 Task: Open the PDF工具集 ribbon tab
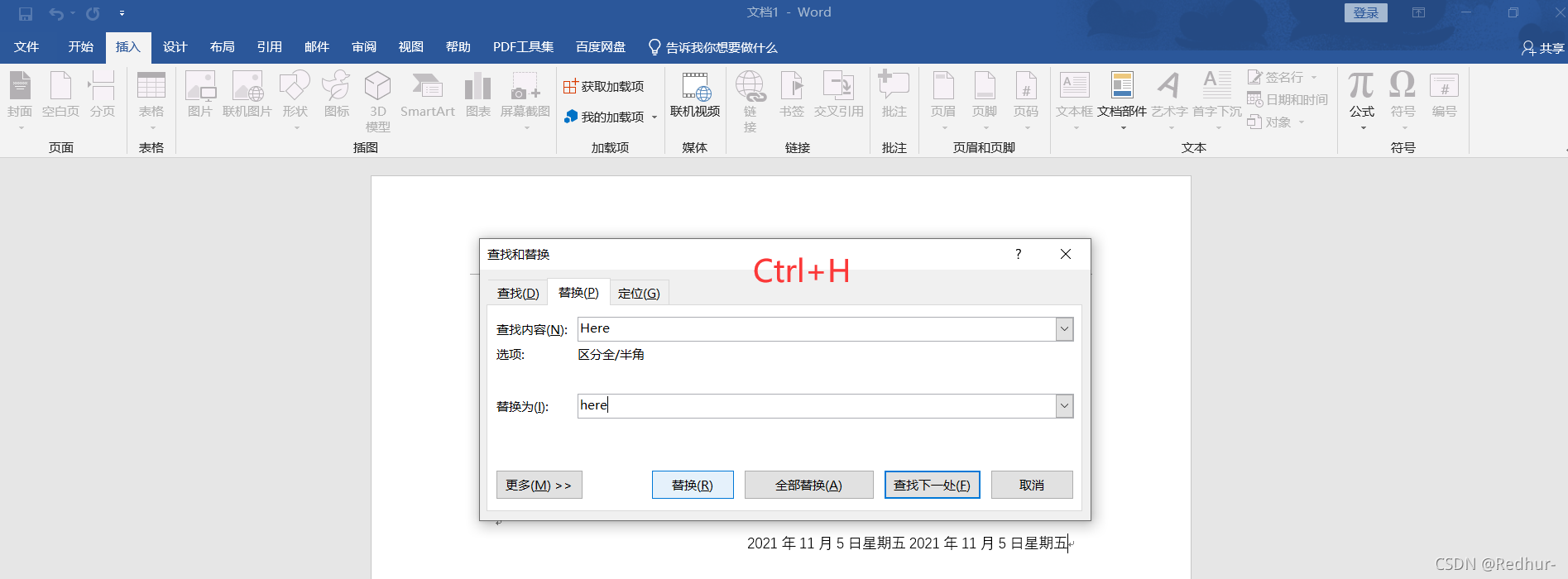[524, 47]
